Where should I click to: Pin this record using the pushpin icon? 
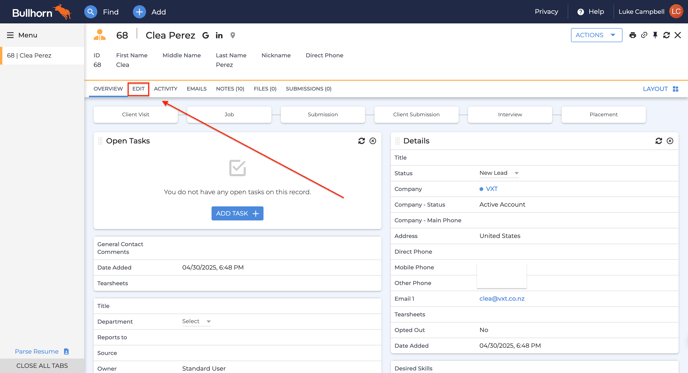coord(655,35)
